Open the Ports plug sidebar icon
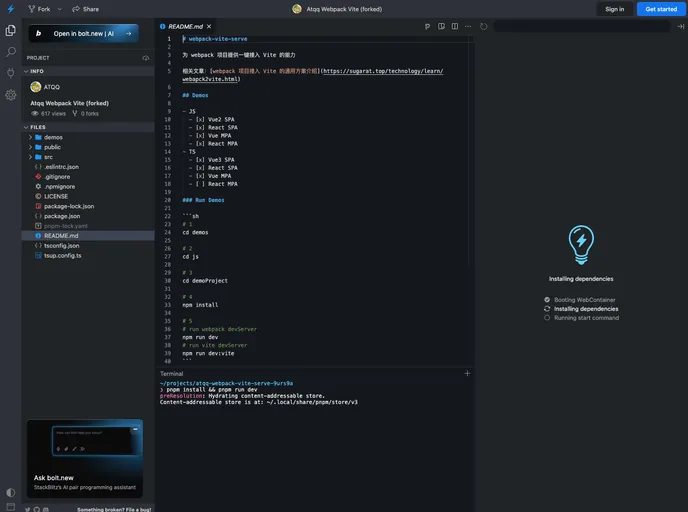This screenshot has width=688, height=512. point(11,73)
